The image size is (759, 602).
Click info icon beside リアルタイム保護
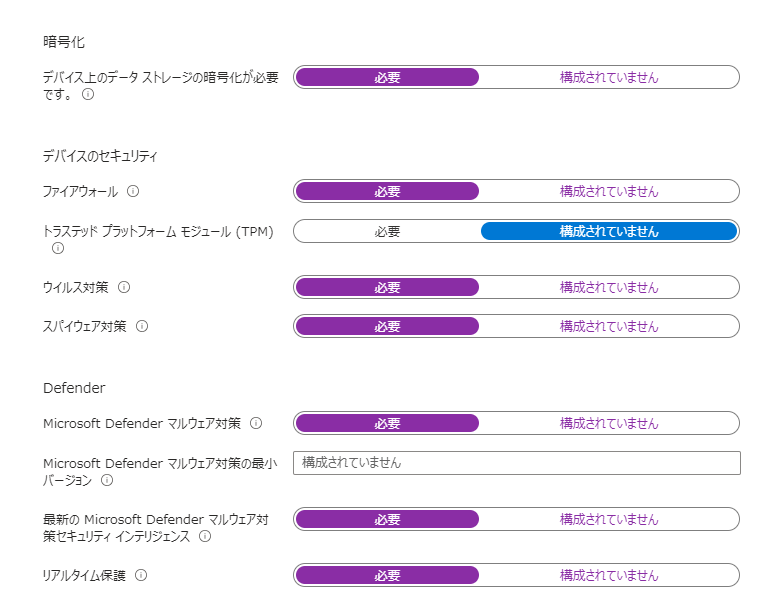click(x=141, y=575)
